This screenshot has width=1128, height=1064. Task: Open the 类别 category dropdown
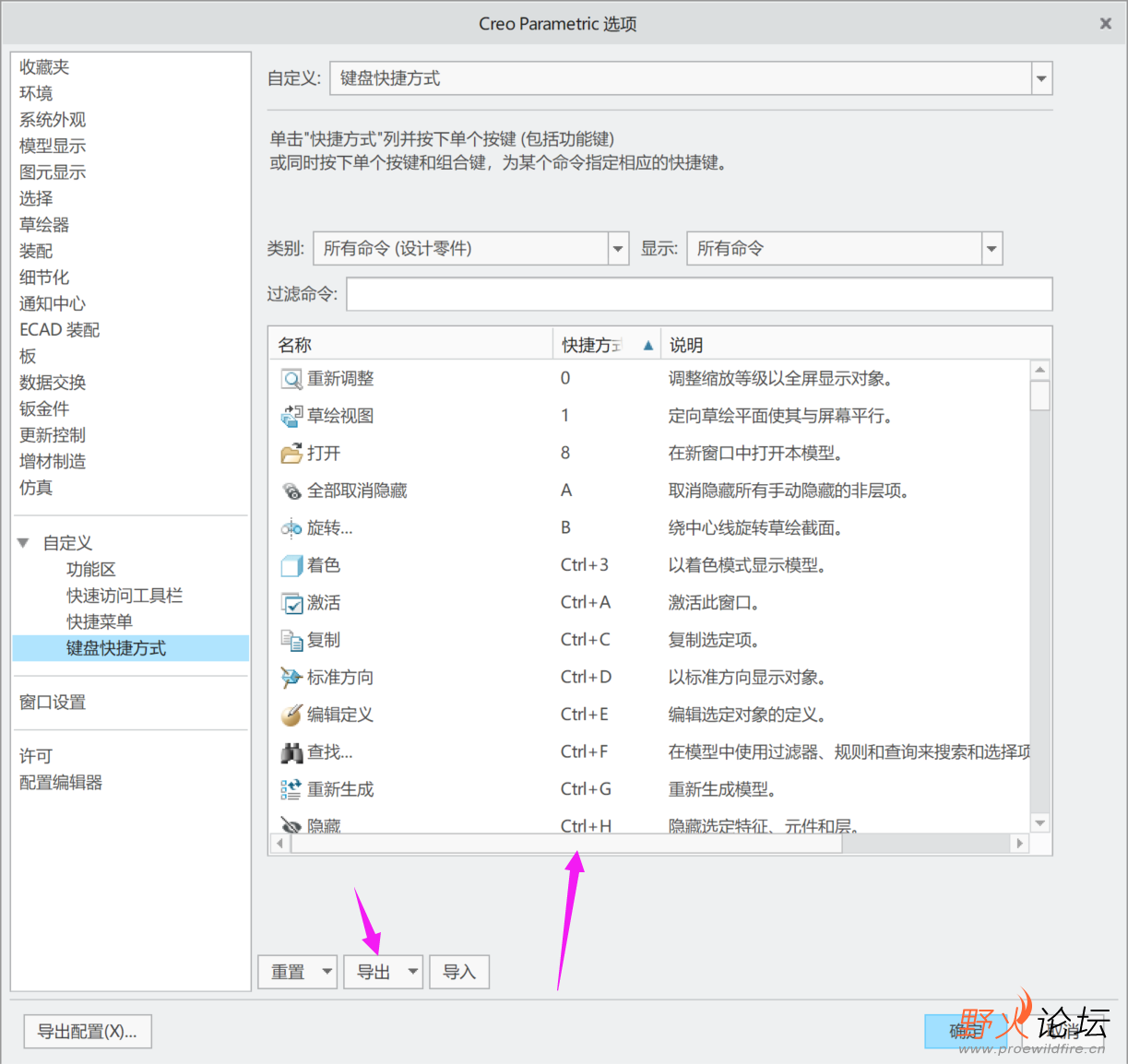[618, 248]
